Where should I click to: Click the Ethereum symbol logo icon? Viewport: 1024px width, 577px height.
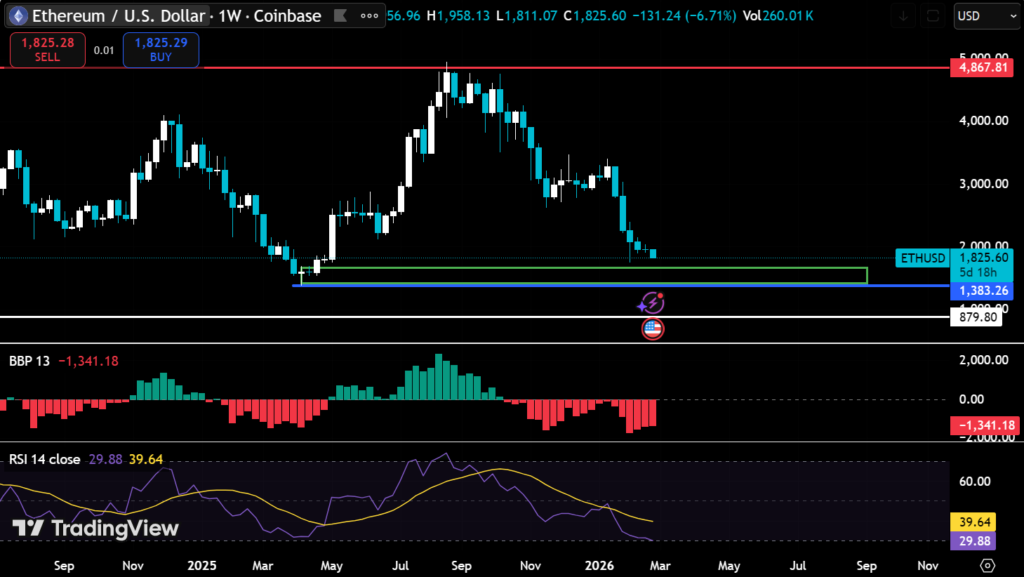[x=16, y=16]
